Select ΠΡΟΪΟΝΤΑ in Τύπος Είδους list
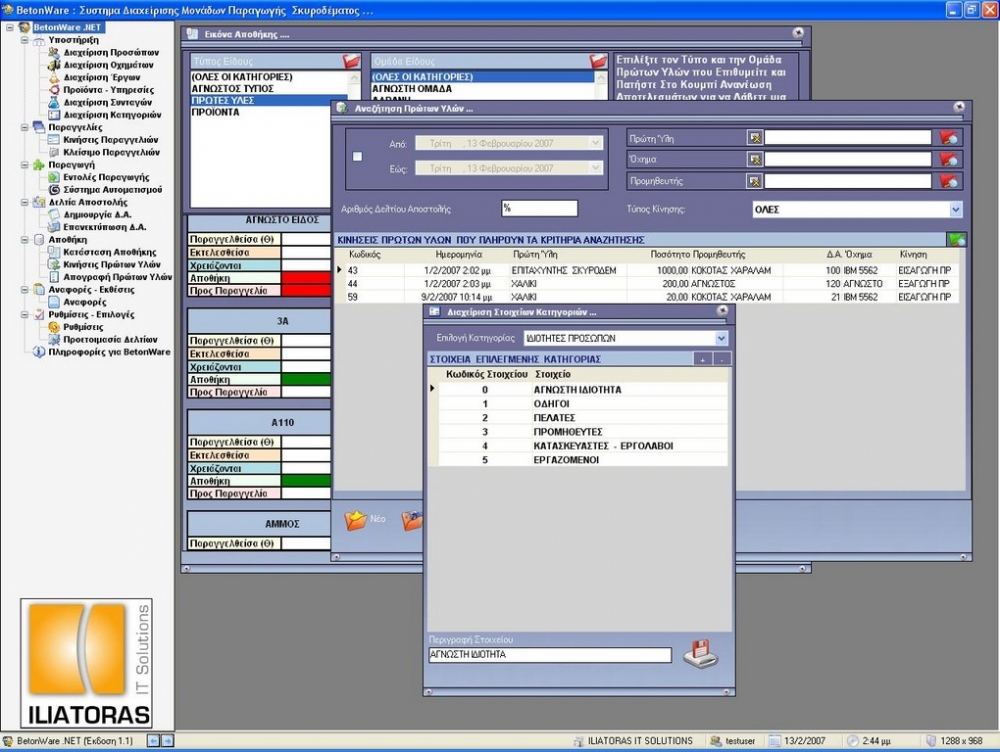The image size is (1000, 752). (268, 112)
